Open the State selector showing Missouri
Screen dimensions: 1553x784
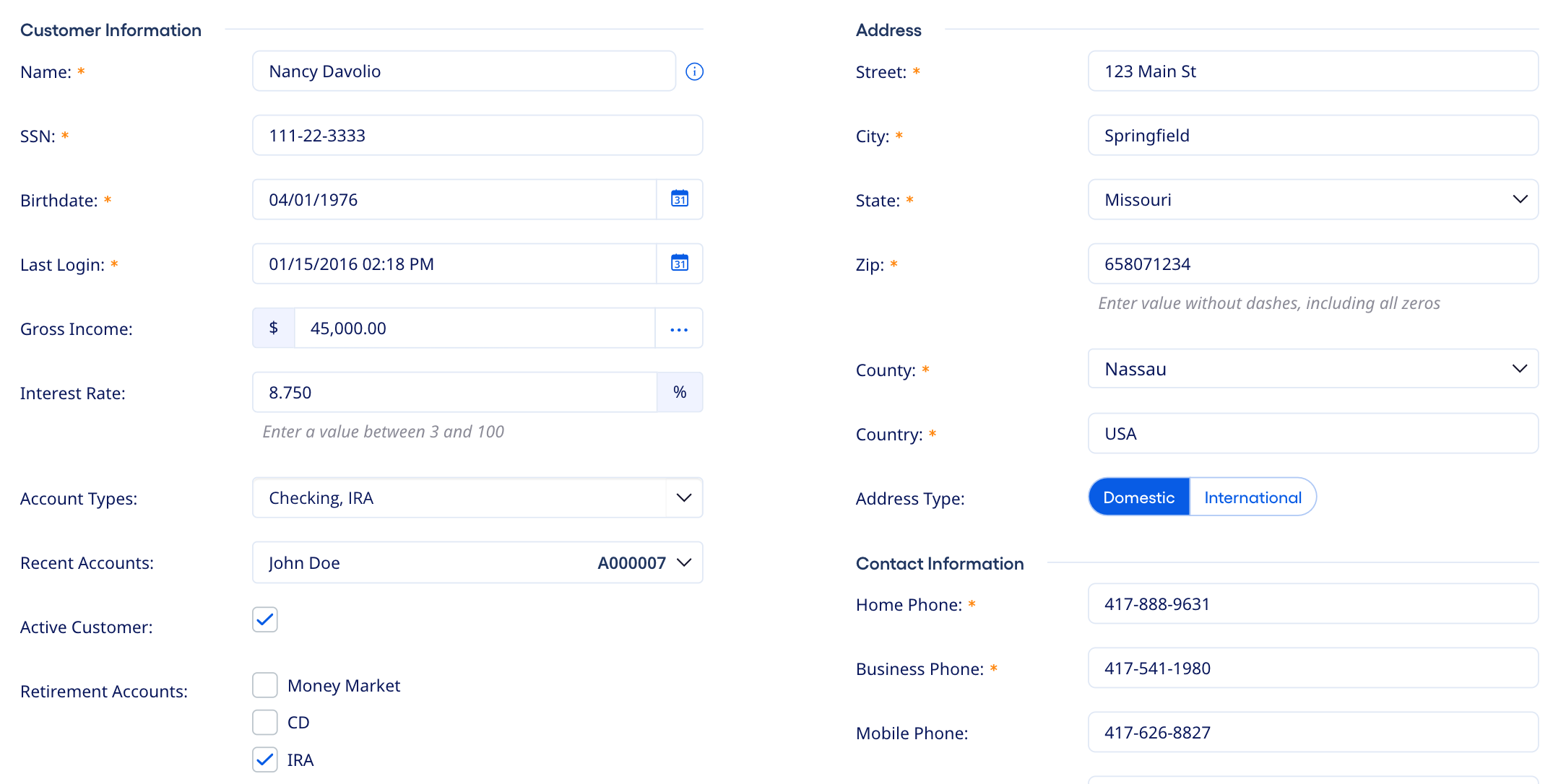tap(1312, 199)
